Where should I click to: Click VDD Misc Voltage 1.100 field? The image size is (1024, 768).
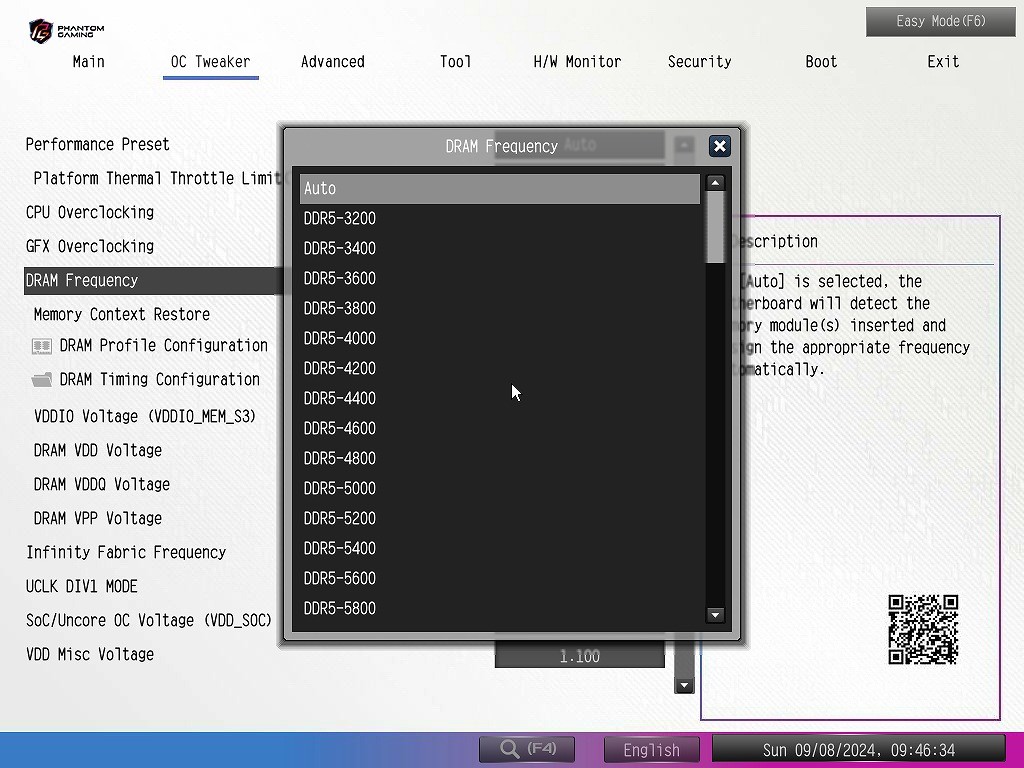click(x=579, y=657)
